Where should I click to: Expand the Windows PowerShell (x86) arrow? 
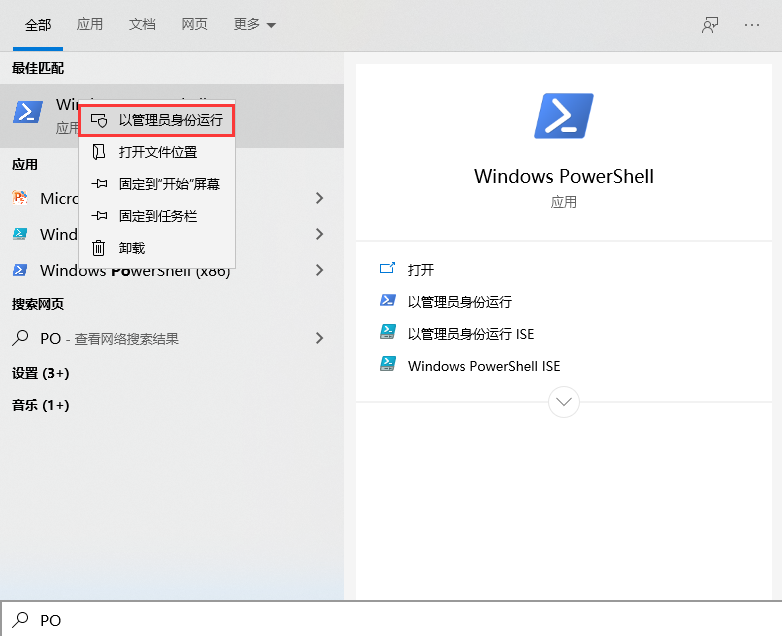pyautogui.click(x=319, y=270)
